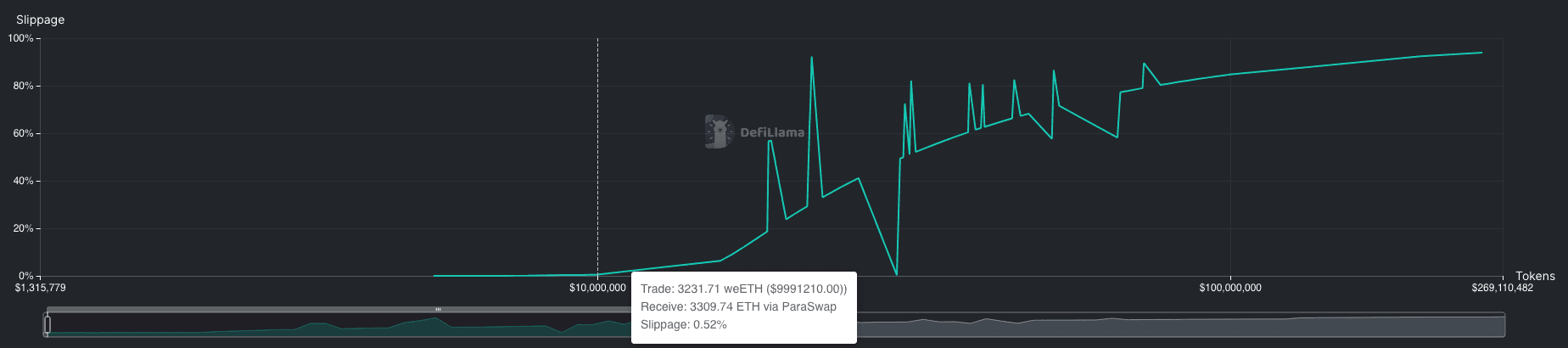Click the grip bar atop the zoom slider
1568x348 pixels.
438,310
